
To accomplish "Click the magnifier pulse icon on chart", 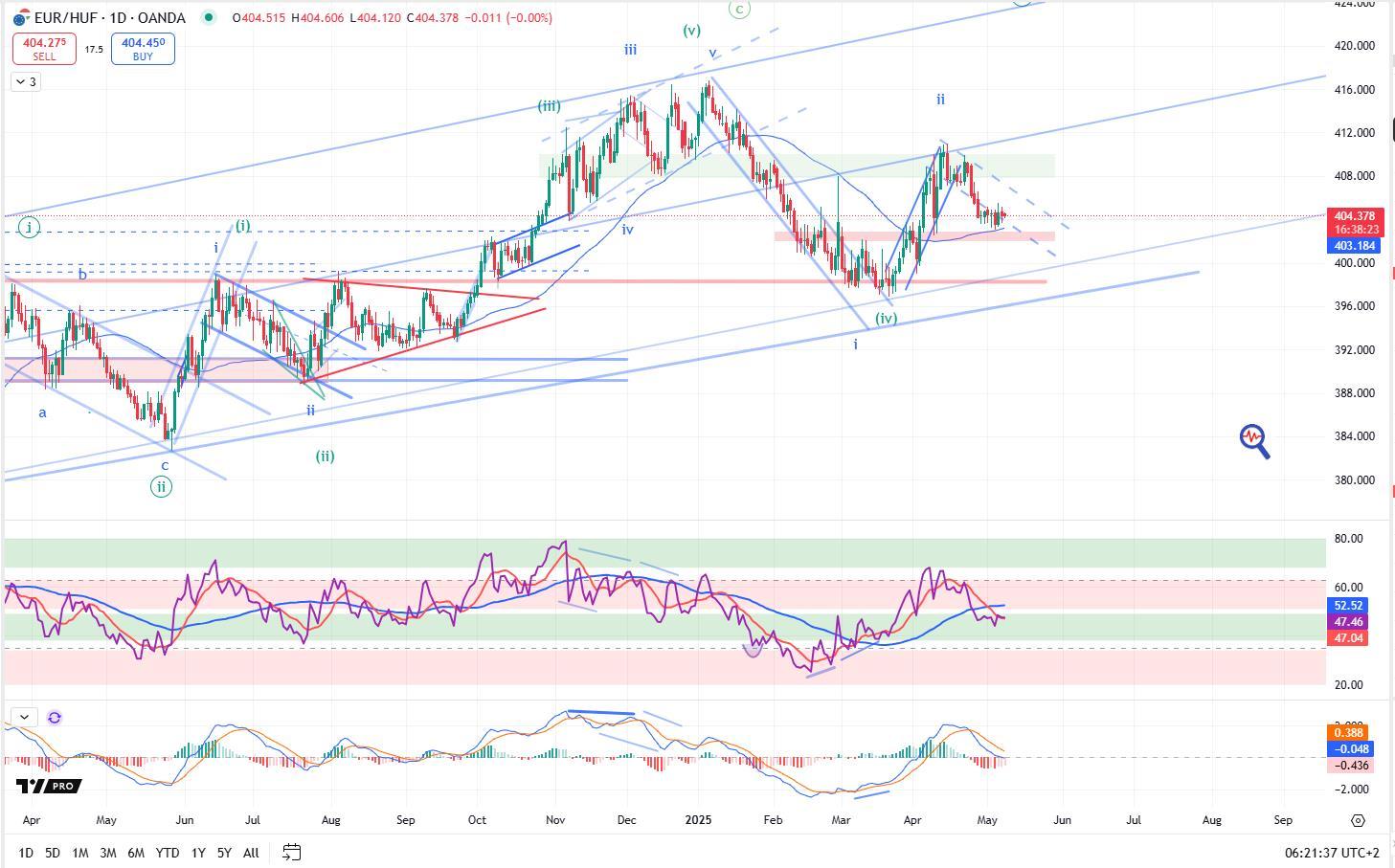I will [x=1254, y=441].
